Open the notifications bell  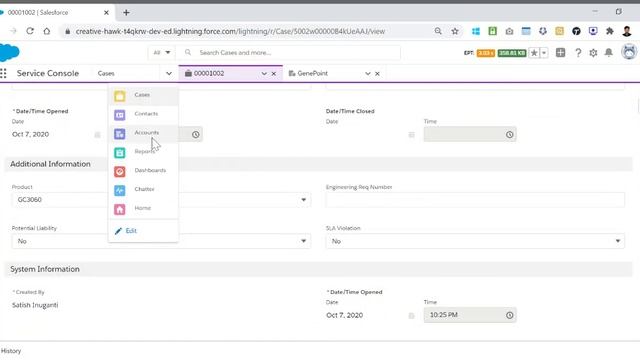(x=609, y=53)
